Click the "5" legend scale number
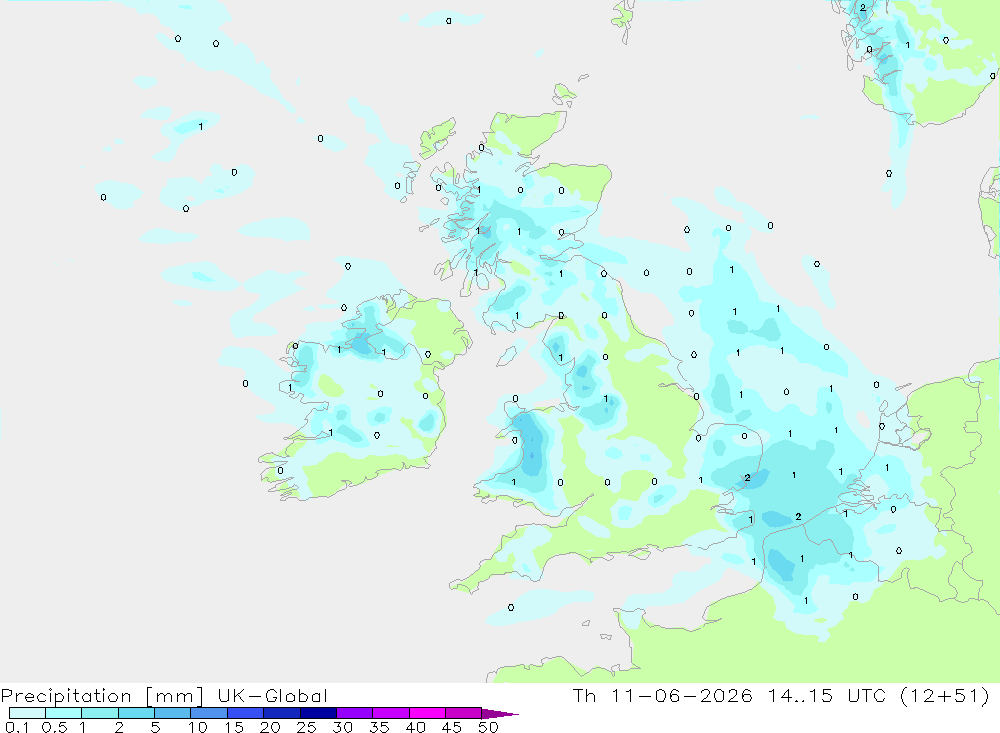The image size is (1000, 733). [155, 727]
